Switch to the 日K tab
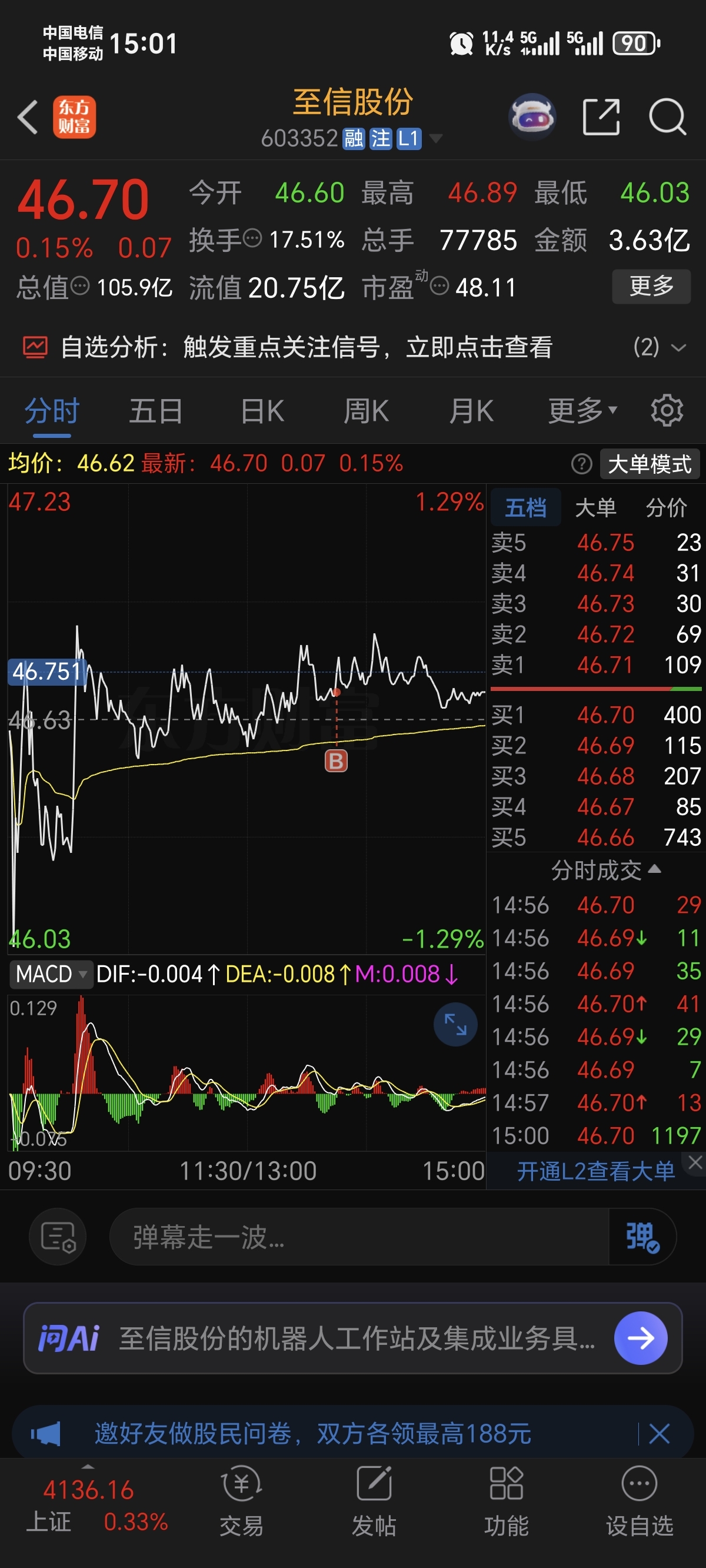 (262, 411)
